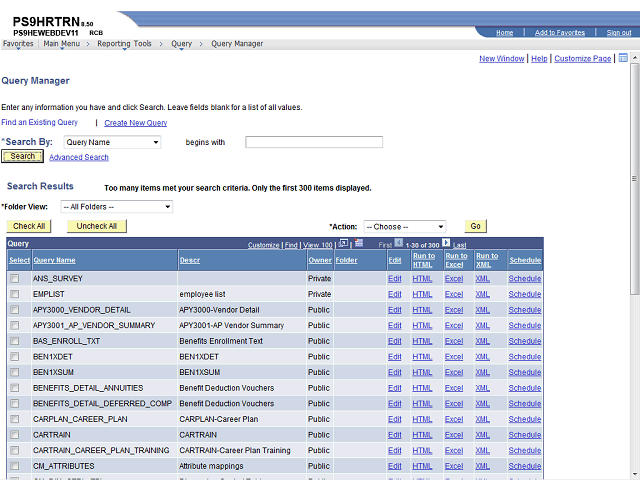
Task: Open the Help link
Action: (539, 59)
